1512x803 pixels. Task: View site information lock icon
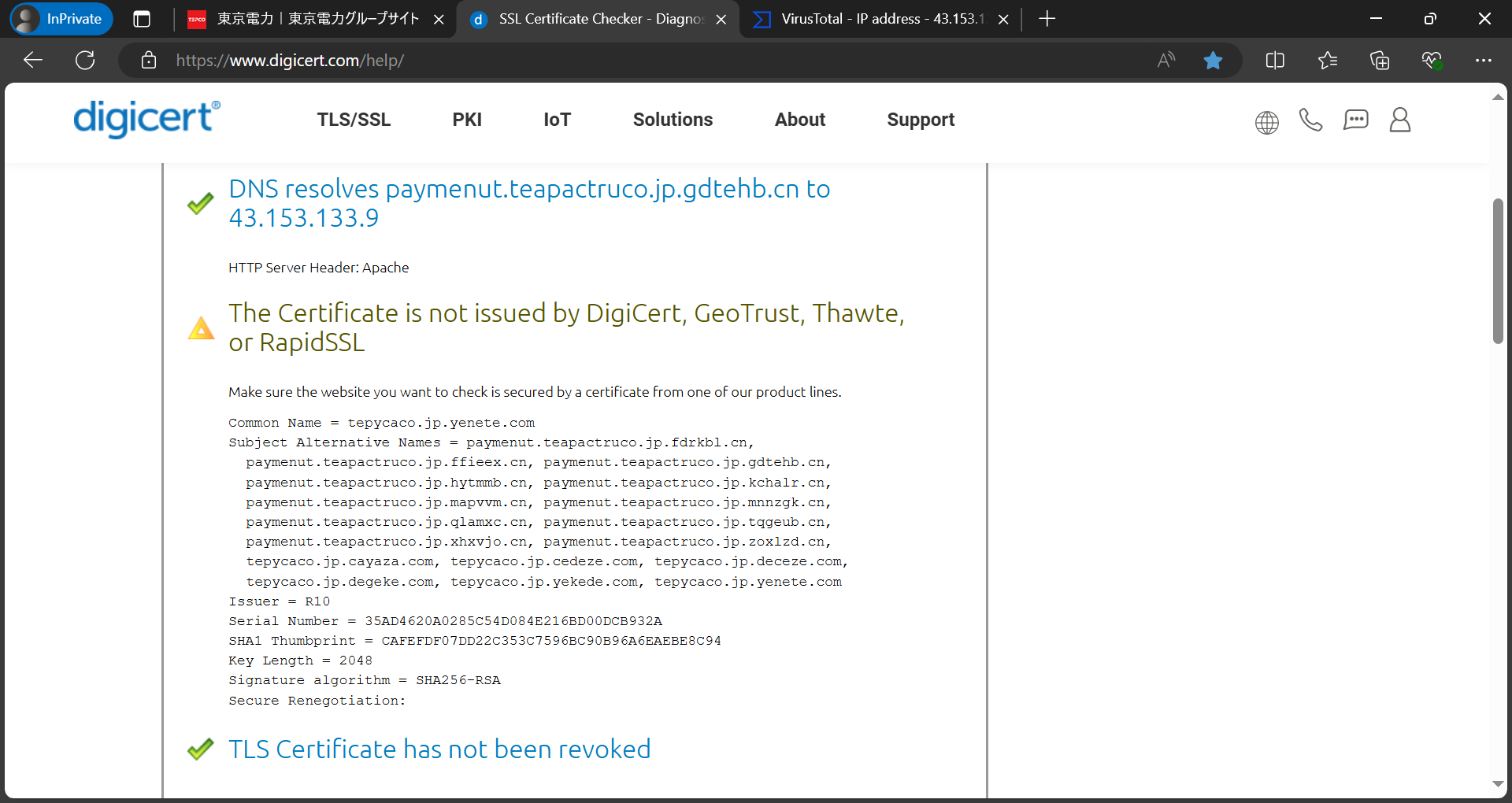[149, 60]
